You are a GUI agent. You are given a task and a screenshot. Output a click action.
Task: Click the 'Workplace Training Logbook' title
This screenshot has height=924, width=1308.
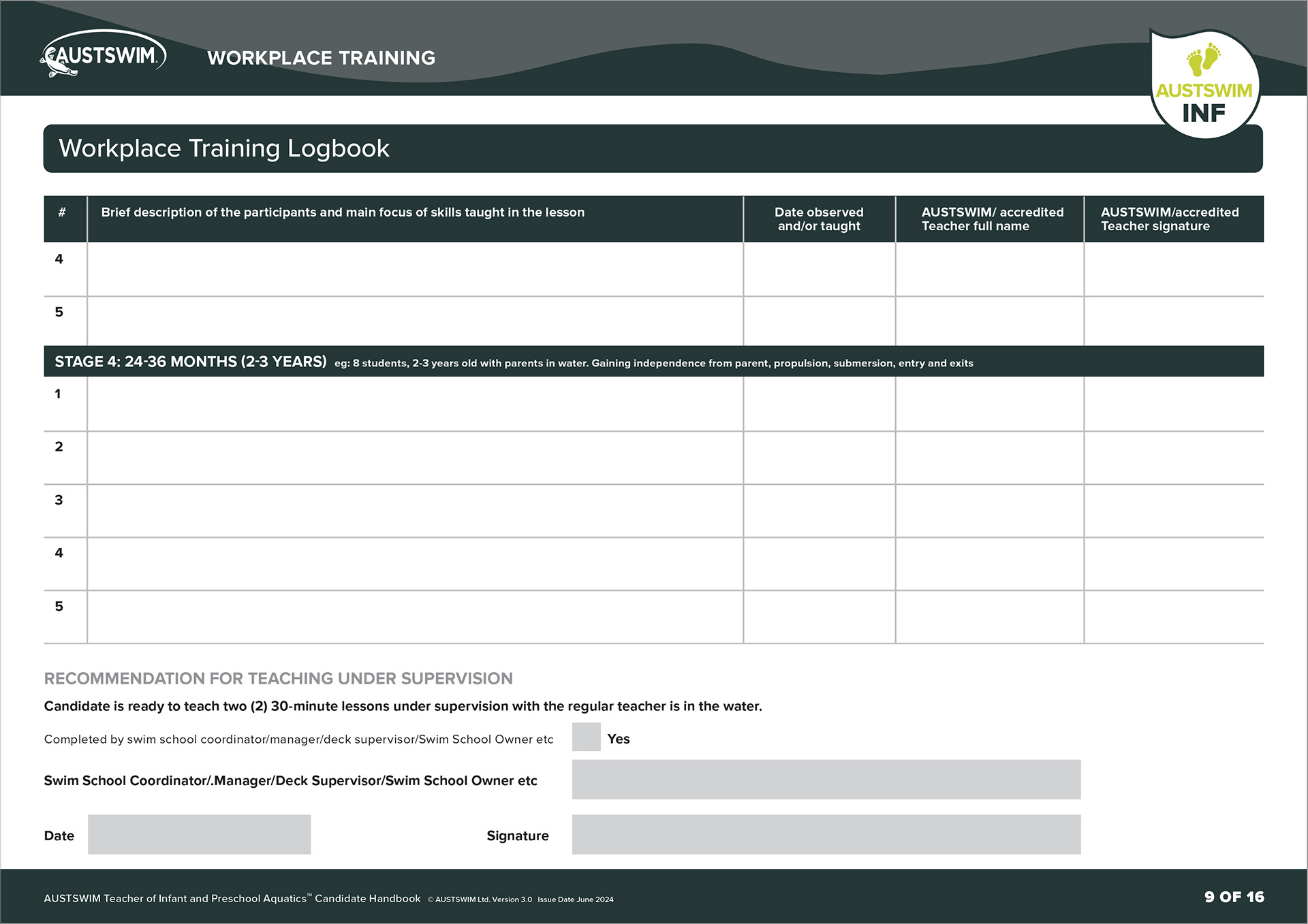pos(224,148)
